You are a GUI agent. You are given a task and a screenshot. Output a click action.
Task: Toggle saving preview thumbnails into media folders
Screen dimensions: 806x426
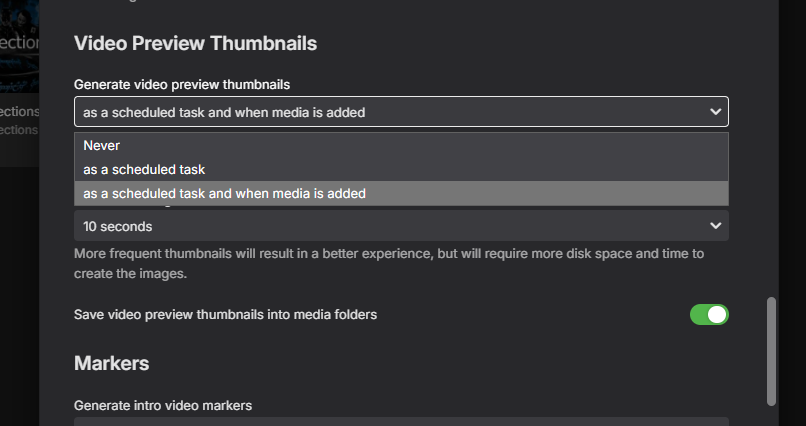[709, 315]
